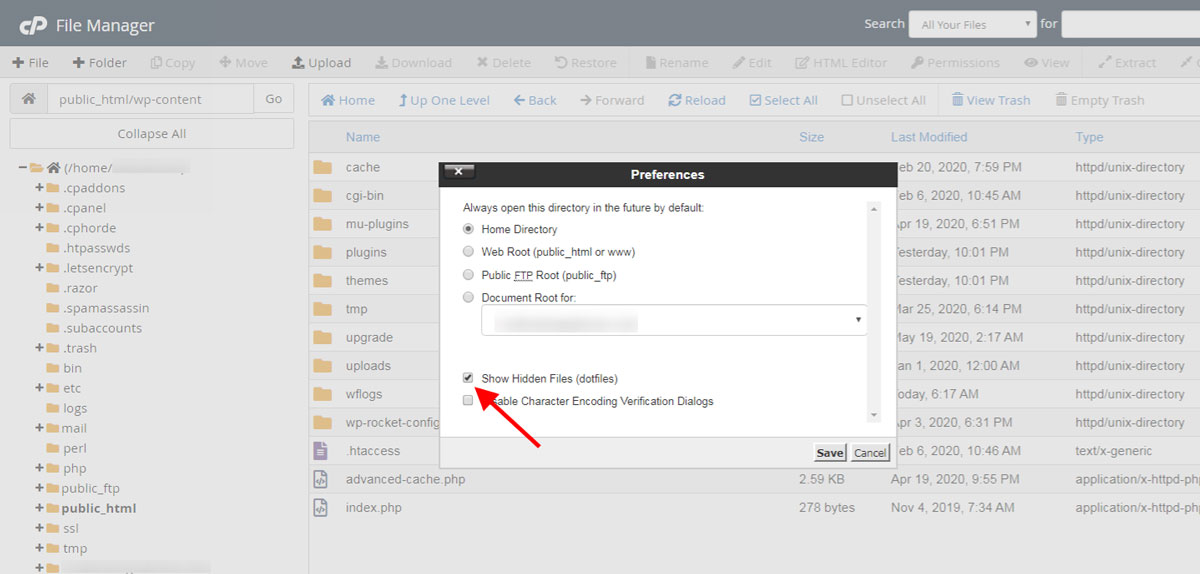
Task: Sort files by Size column
Action: pos(811,137)
